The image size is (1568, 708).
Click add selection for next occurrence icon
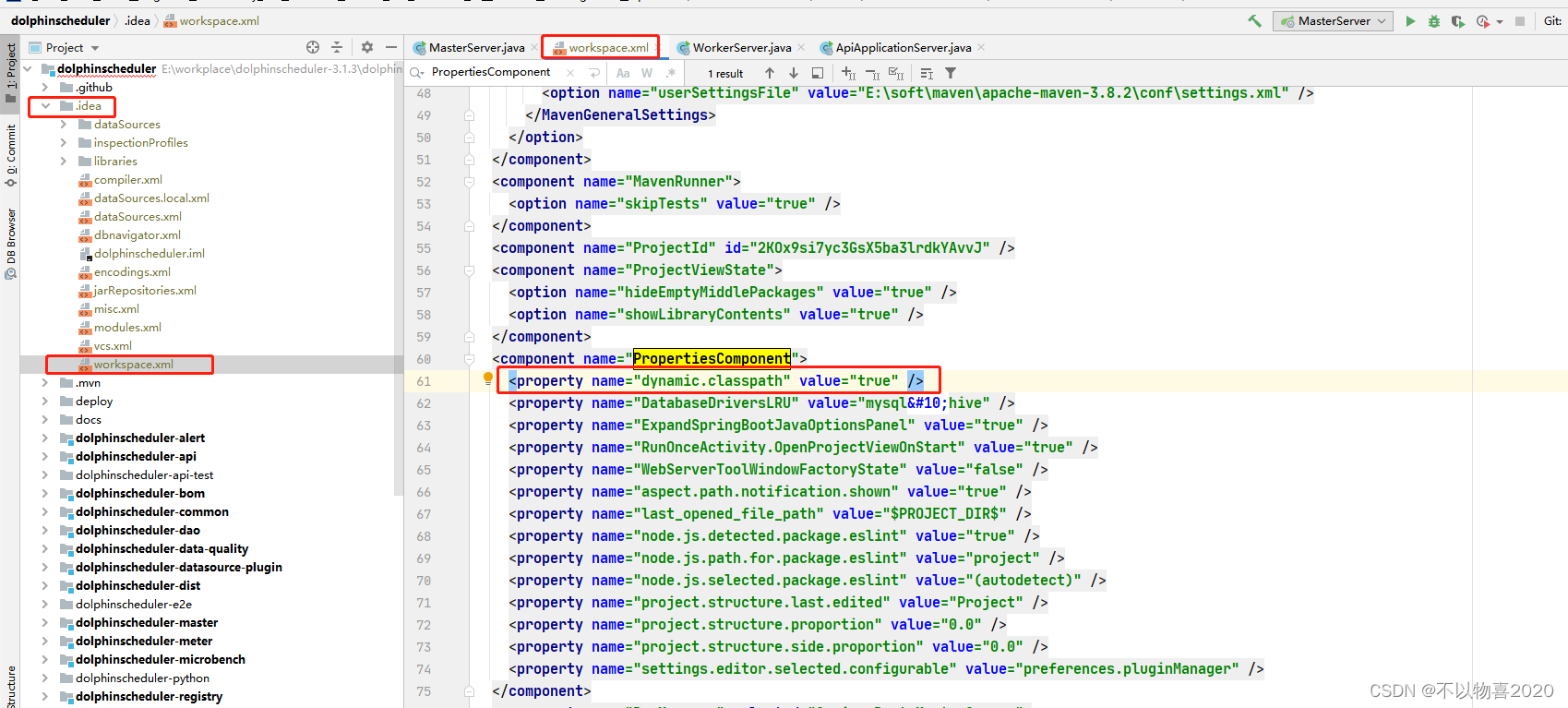click(848, 73)
